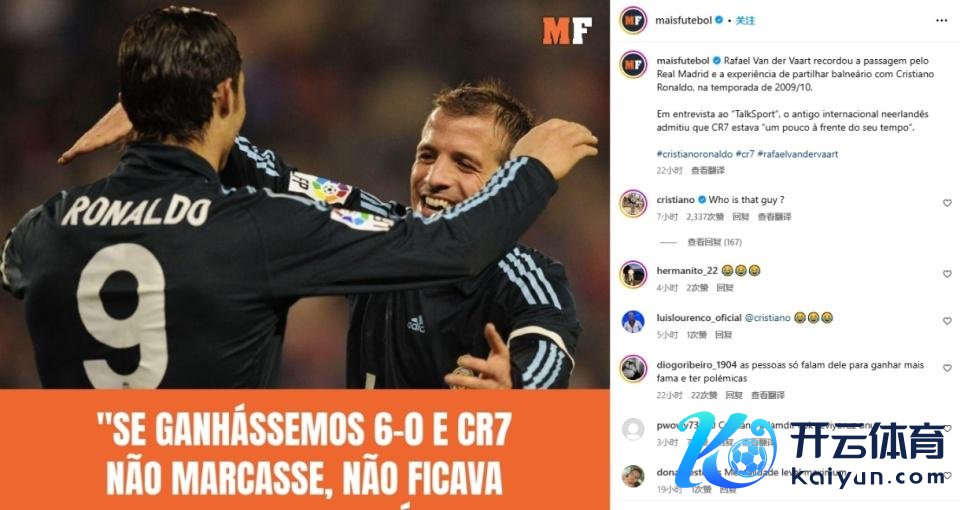
Task: Expand the 167 replies under cristiano's comment
Action: (714, 242)
